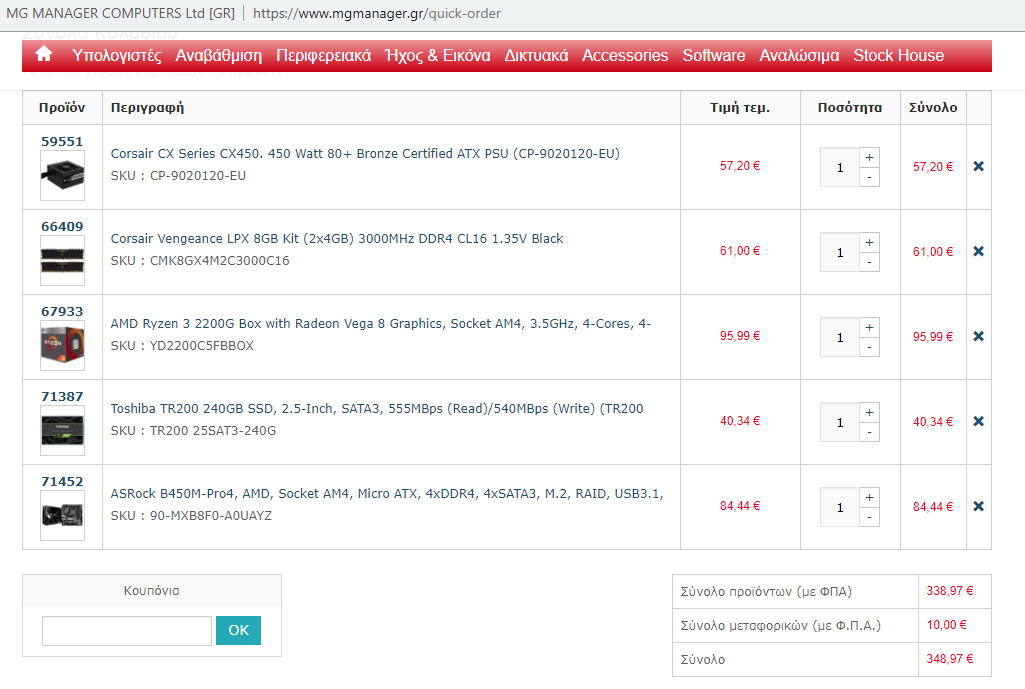
Task: Delete the ASRock B450M-Pro4 row
Action: coord(979,506)
